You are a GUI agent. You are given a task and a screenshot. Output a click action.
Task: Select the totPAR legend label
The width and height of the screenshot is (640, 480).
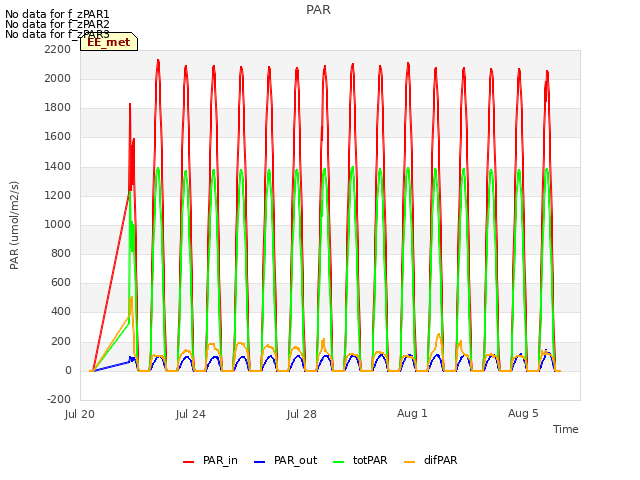coord(370,460)
